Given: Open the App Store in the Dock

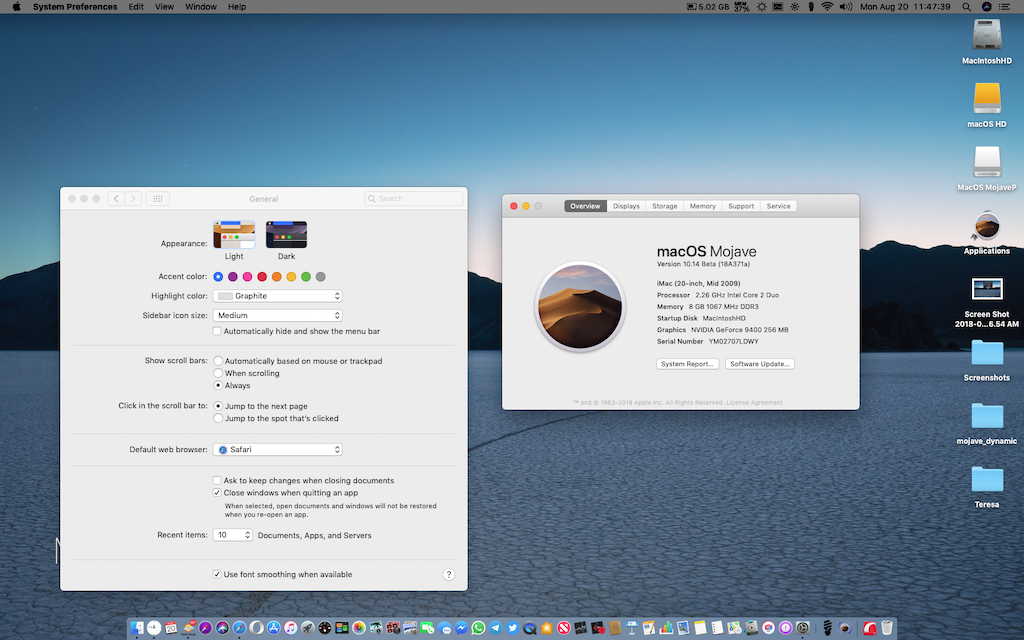Looking at the screenshot, I should (x=274, y=628).
